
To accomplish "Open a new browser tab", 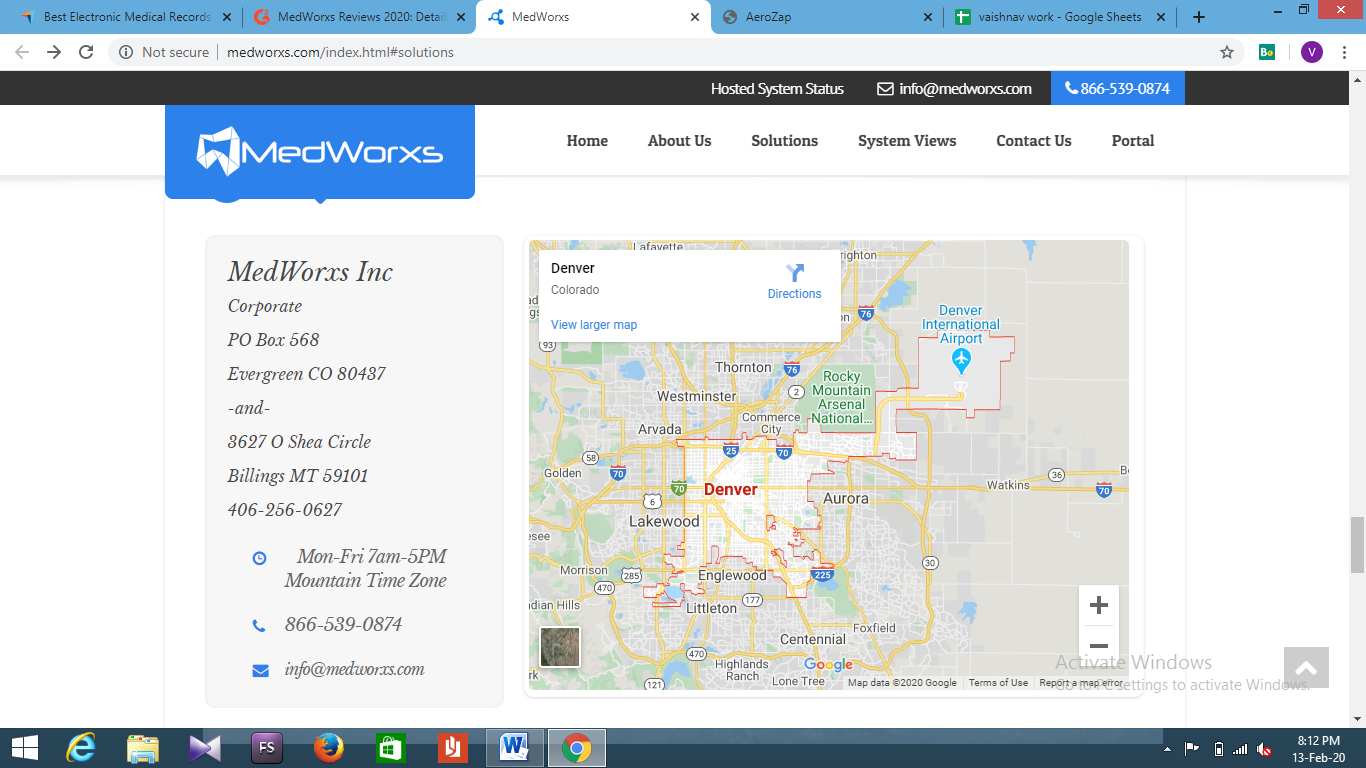I will click(1199, 17).
